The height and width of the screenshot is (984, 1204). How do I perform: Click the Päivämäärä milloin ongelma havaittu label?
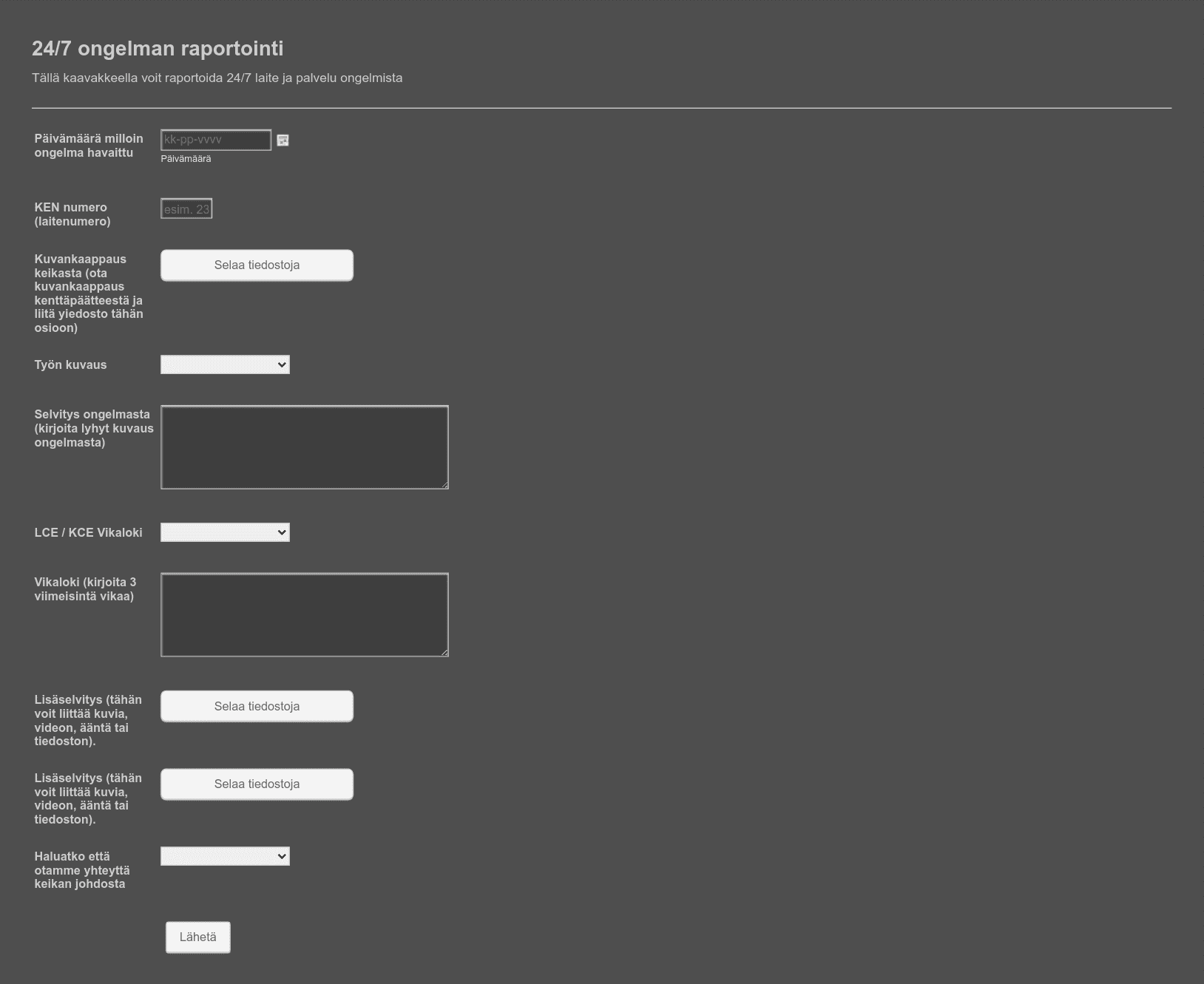(89, 146)
